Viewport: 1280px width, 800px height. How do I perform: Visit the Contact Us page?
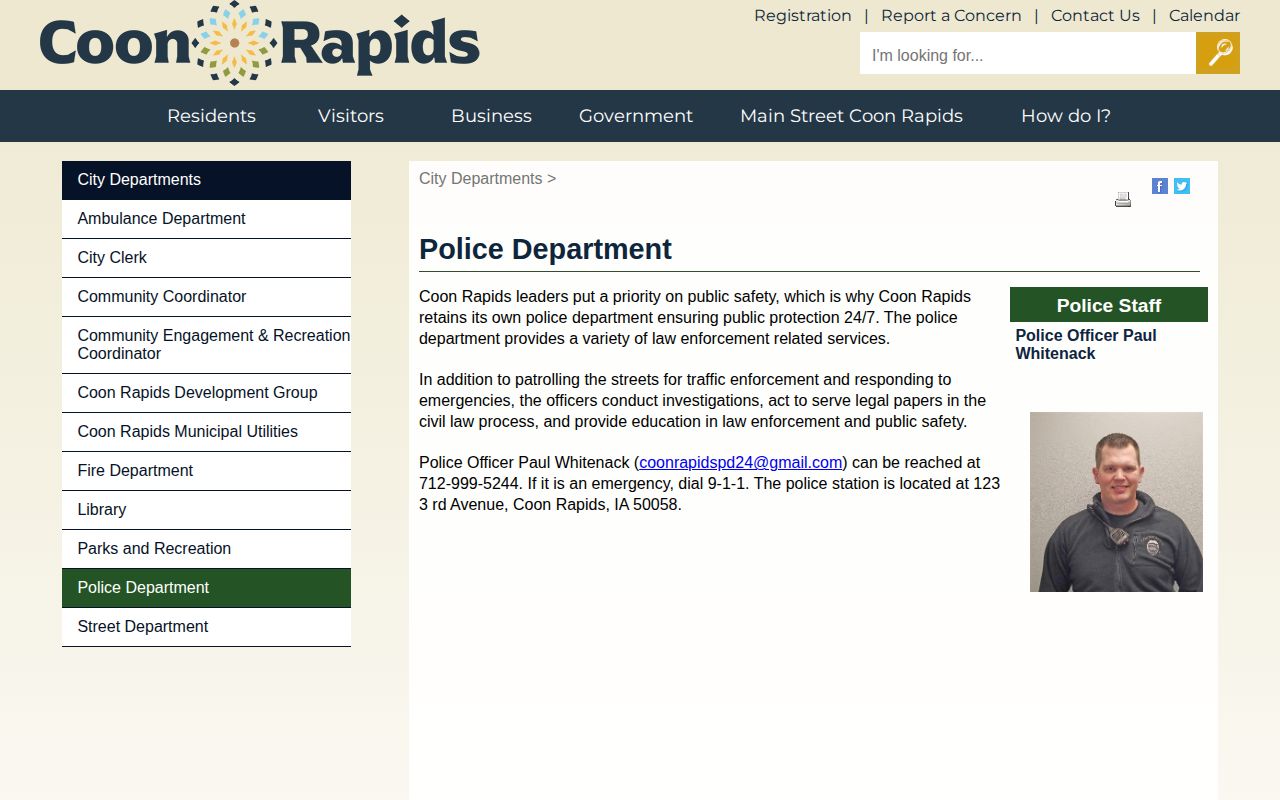(x=1095, y=15)
